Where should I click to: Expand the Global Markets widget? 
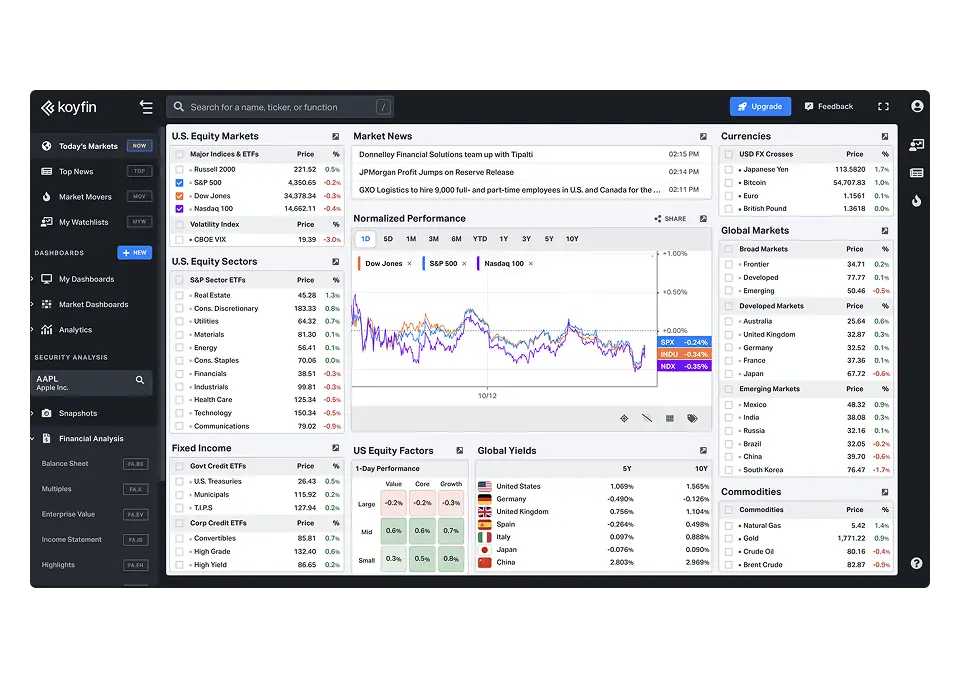[x=885, y=231]
